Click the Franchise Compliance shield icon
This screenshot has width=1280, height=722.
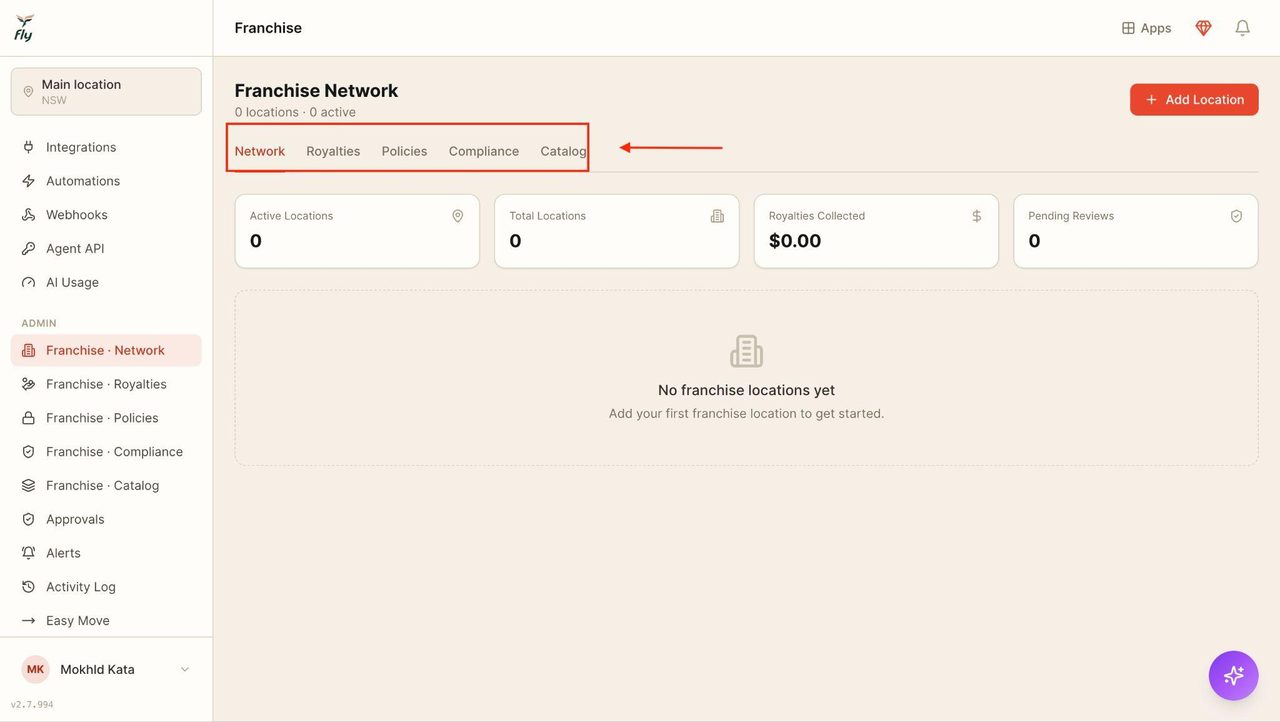[x=29, y=452]
